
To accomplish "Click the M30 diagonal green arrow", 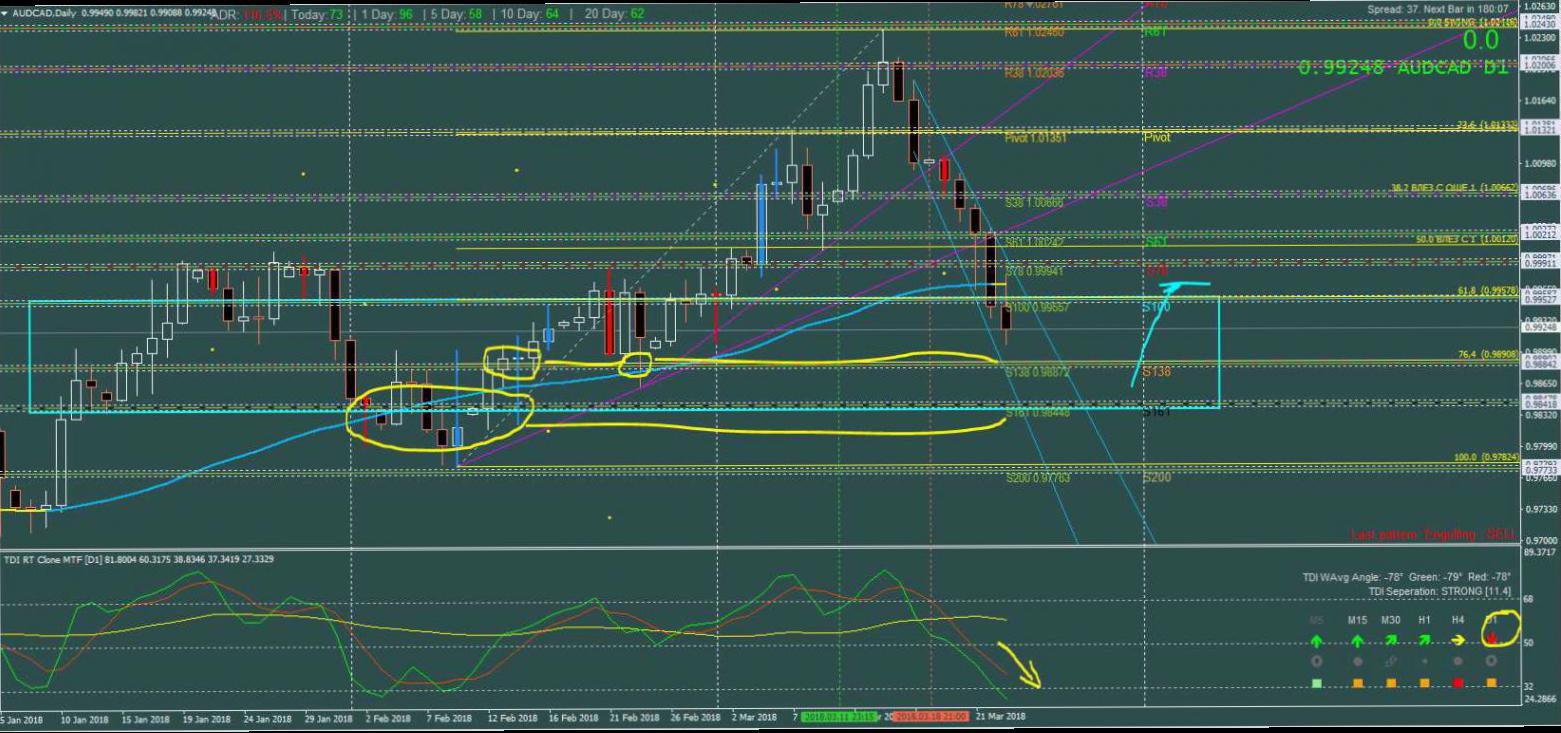I will (x=1391, y=640).
